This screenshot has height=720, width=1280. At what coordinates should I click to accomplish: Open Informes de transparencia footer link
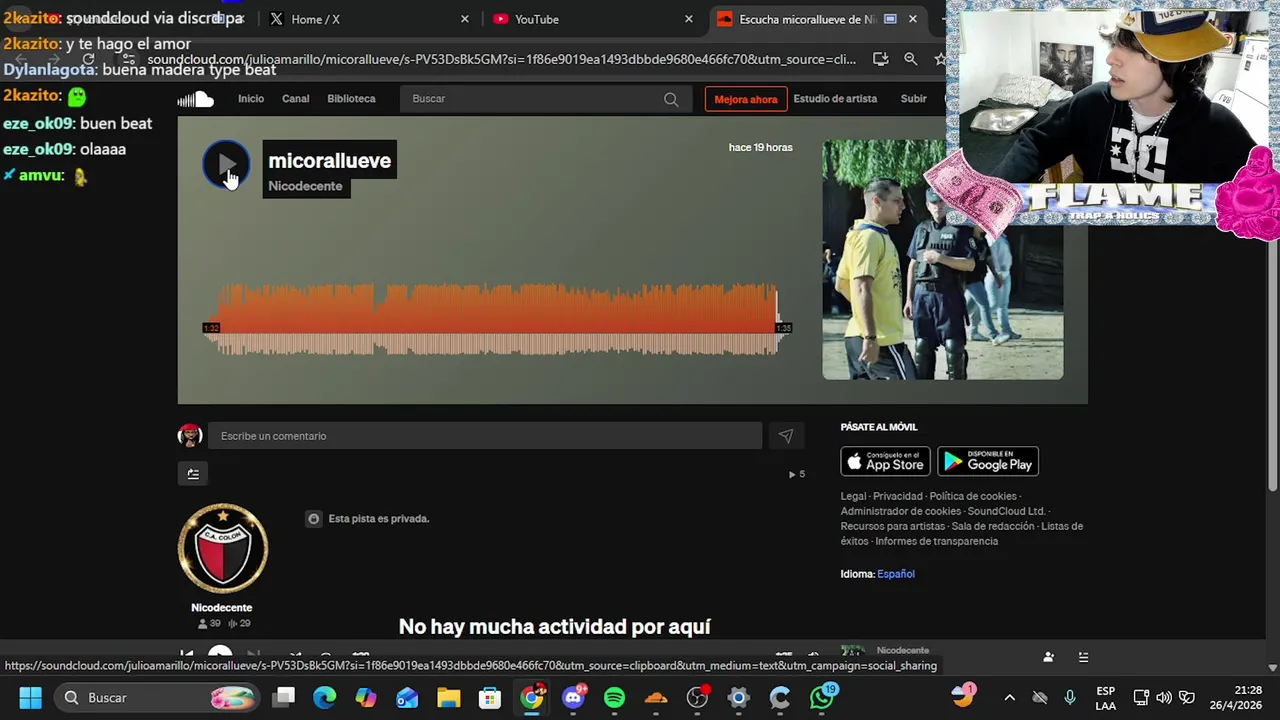[x=937, y=541]
